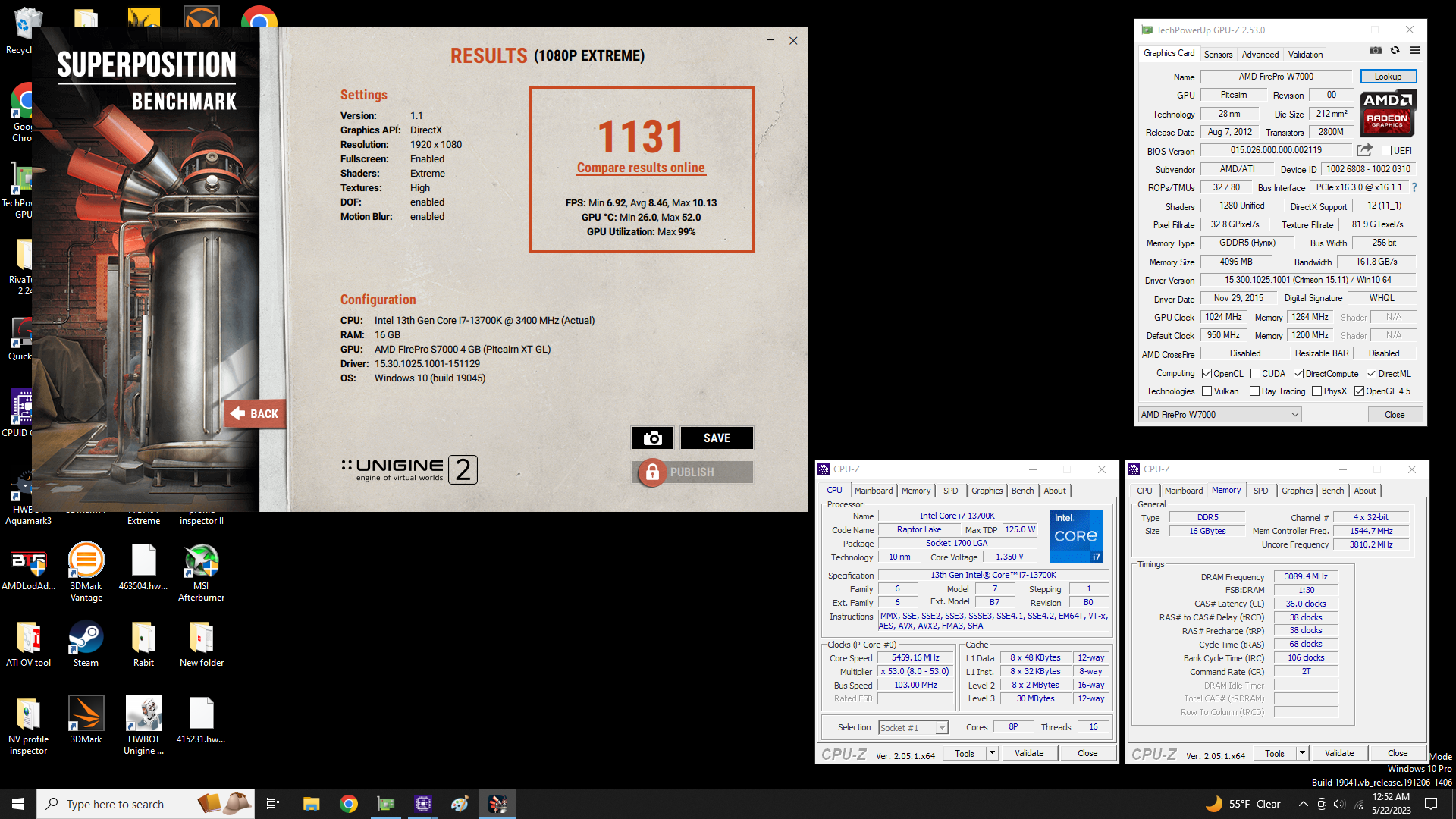This screenshot has width=1456, height=819.
Task: Toggle the DirectCompute checkbox
Action: (1298, 374)
